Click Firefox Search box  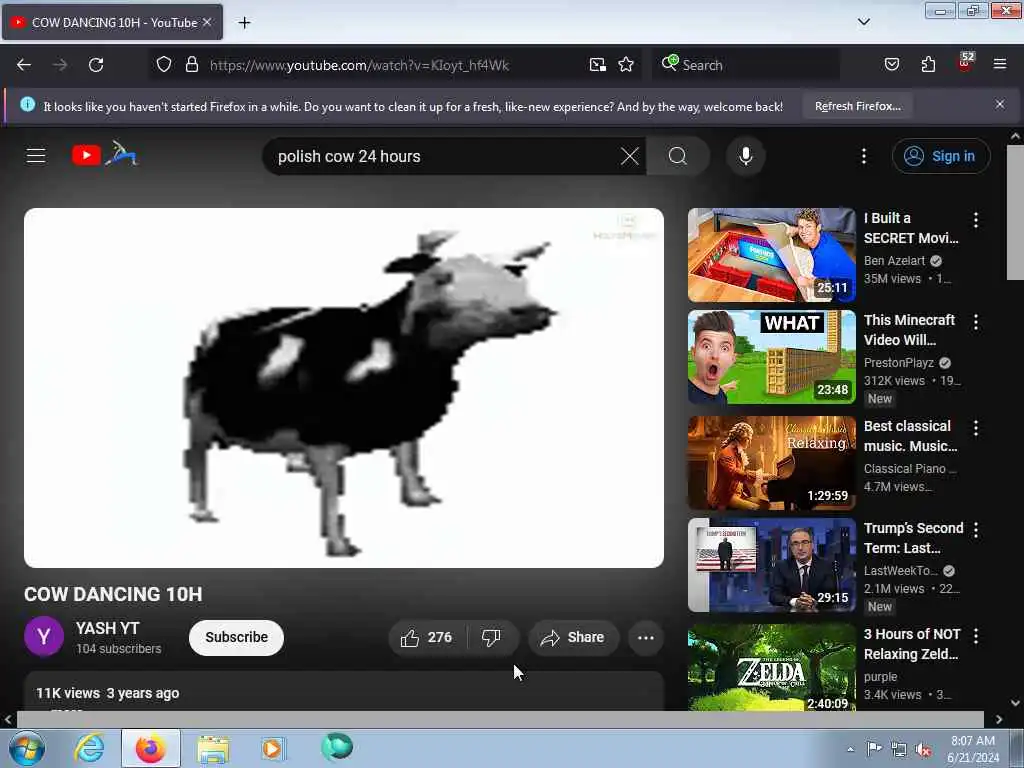click(x=746, y=65)
